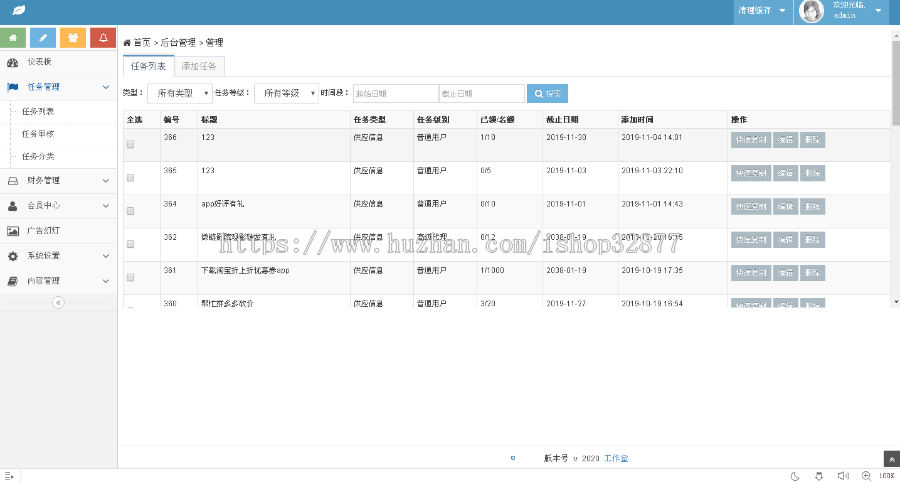Click 删除 delete button in row 365
Viewport: 900px width, 482px height.
pyautogui.click(x=812, y=173)
